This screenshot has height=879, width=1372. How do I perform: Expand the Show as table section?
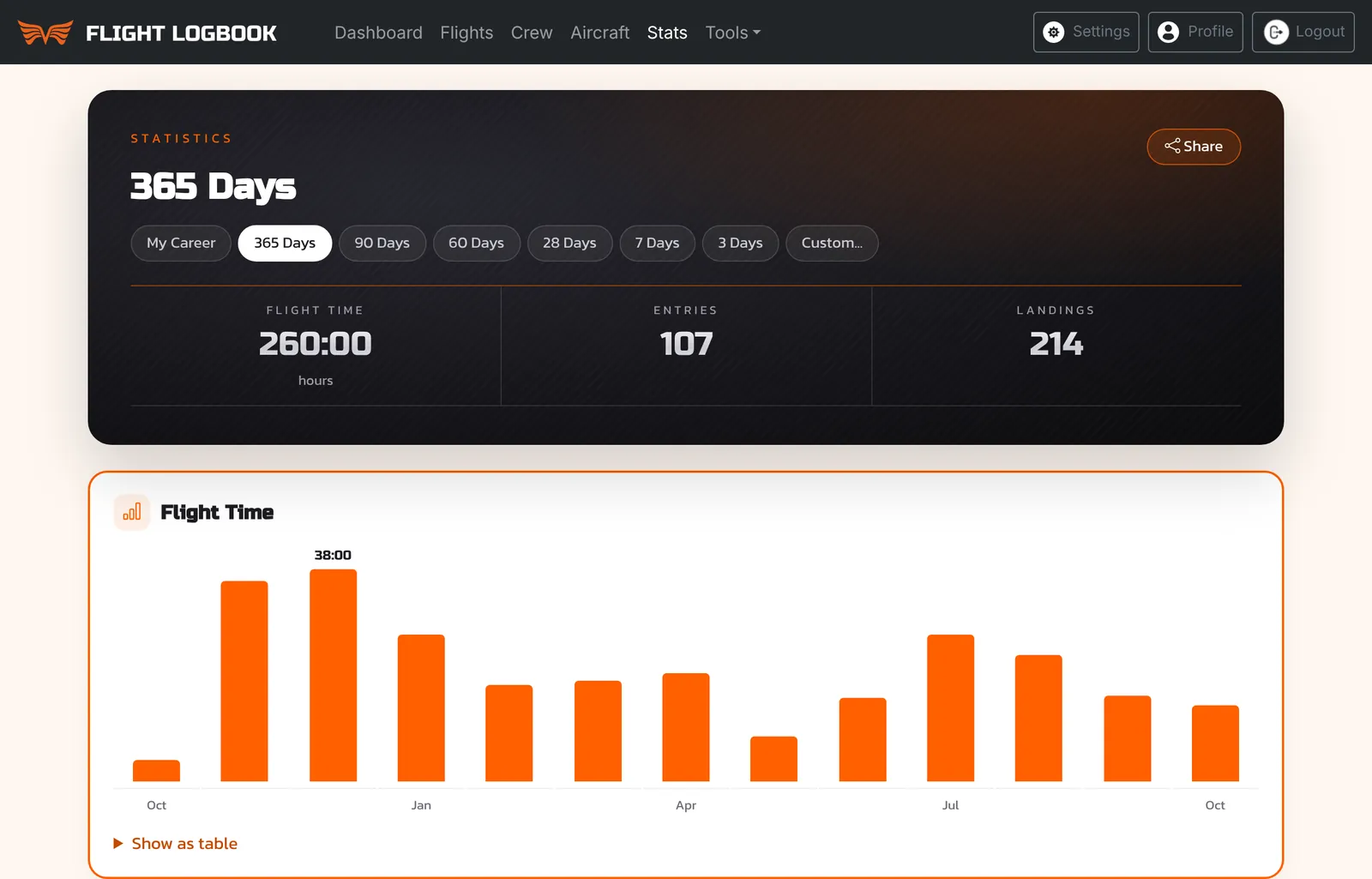pyautogui.click(x=176, y=843)
